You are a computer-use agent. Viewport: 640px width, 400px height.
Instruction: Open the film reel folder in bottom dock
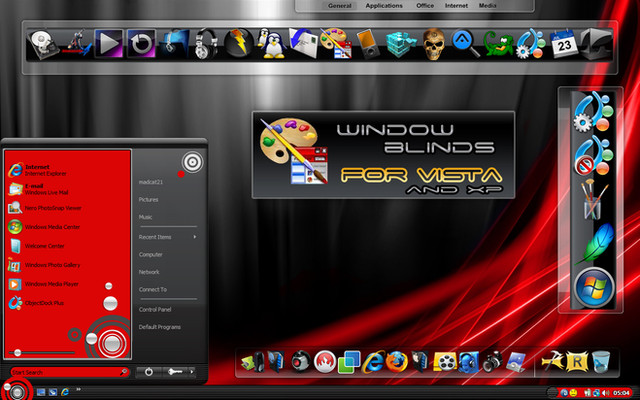[x=445, y=362]
